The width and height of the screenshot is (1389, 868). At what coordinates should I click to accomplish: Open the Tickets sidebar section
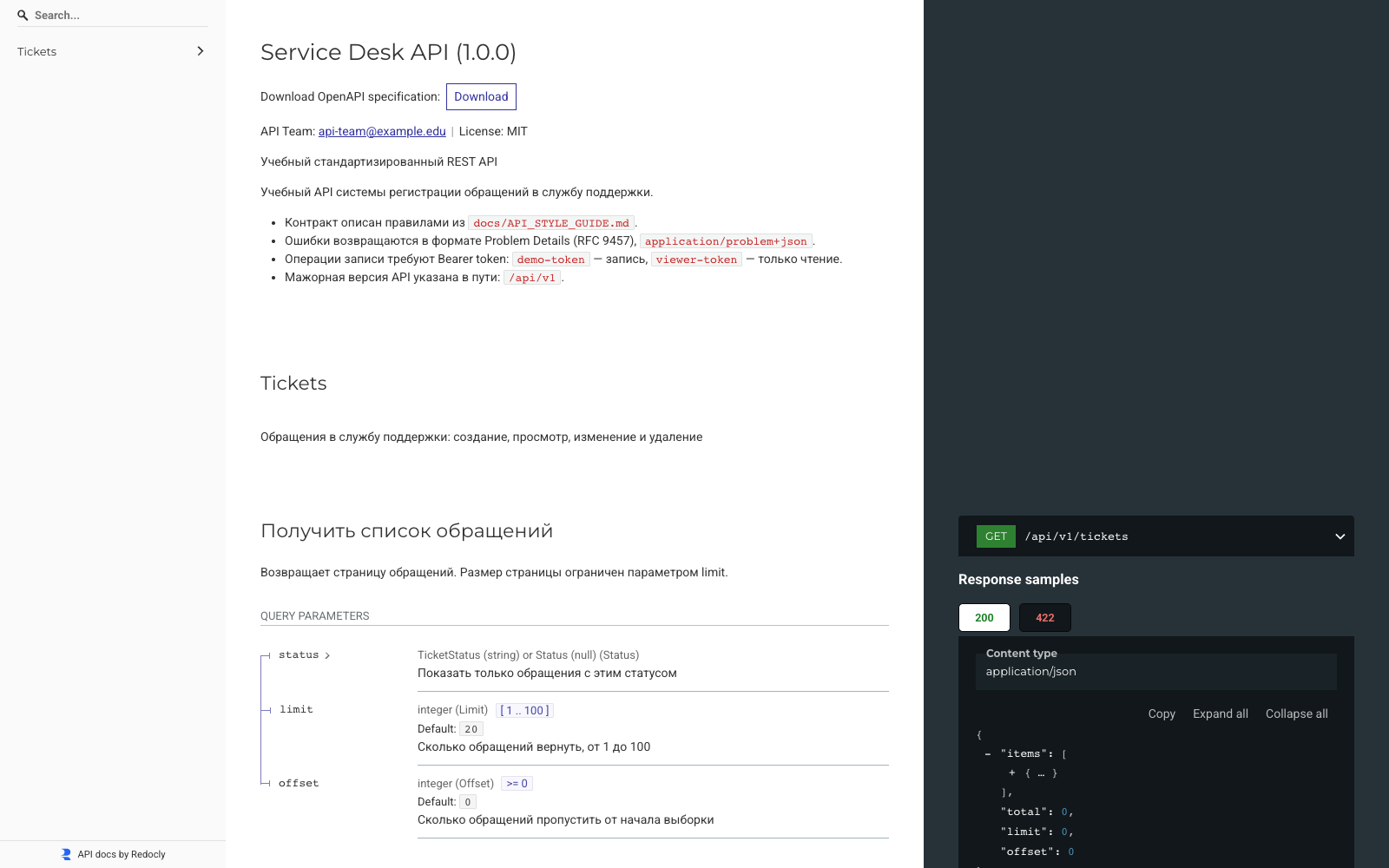coord(113,51)
